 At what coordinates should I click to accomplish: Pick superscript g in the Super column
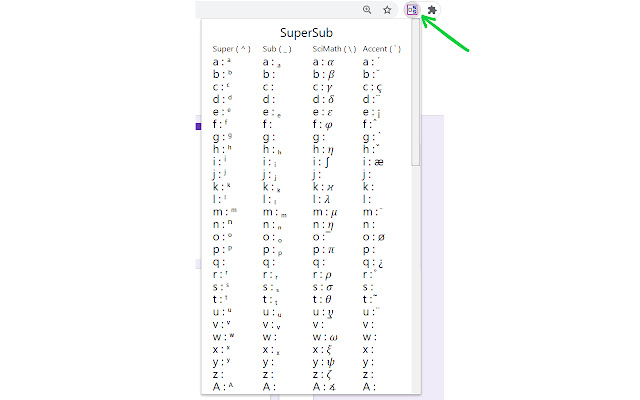[x=230, y=136]
